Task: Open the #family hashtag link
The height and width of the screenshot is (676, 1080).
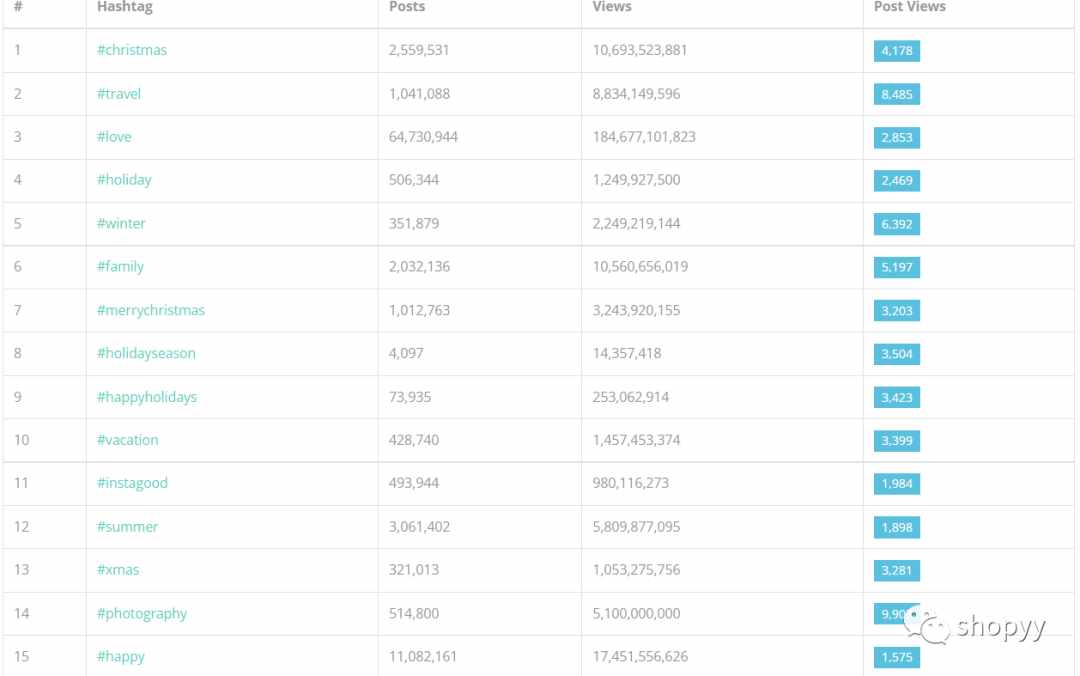Action: pyautogui.click(x=120, y=267)
